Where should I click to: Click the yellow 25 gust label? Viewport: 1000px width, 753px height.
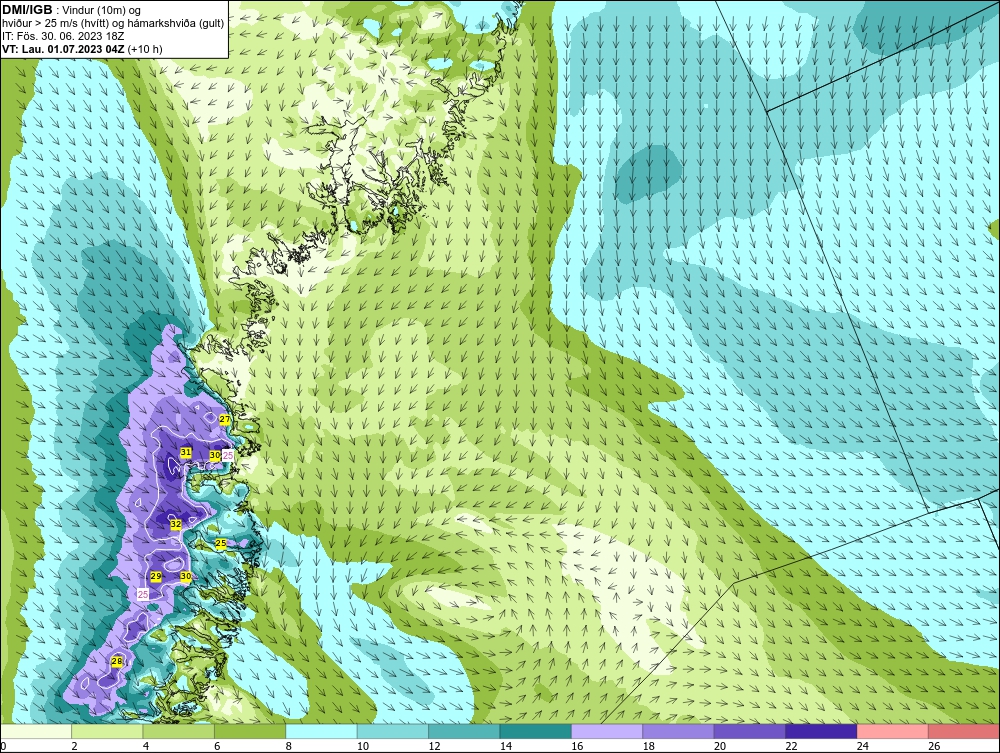click(x=221, y=544)
